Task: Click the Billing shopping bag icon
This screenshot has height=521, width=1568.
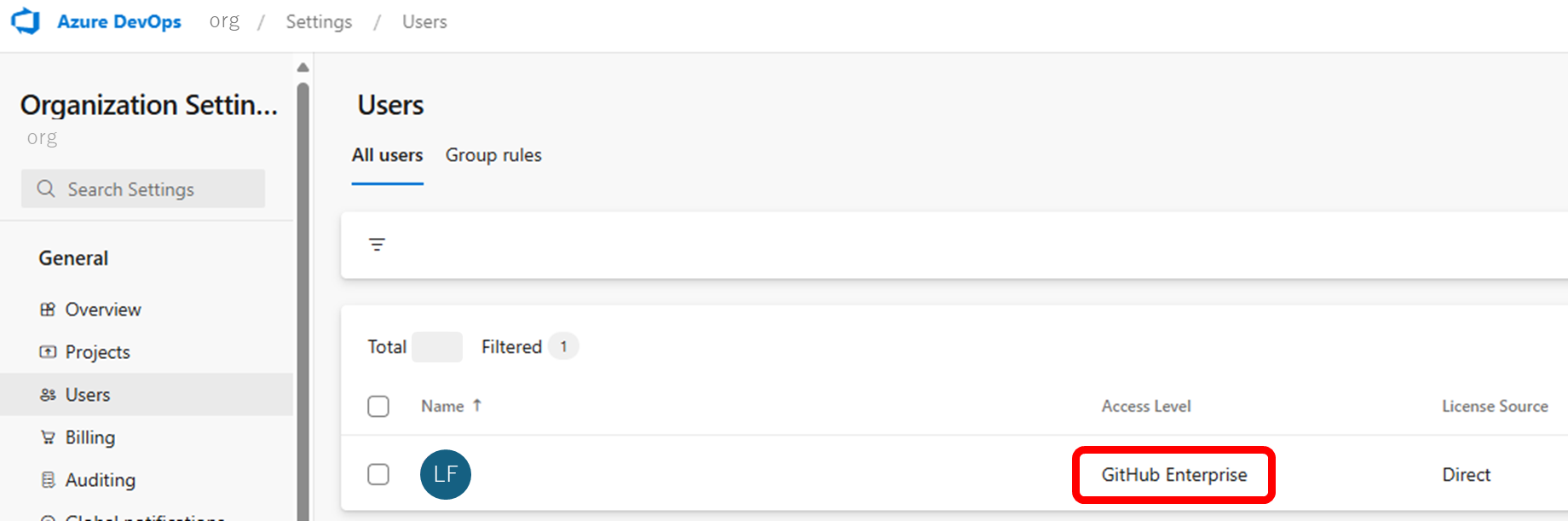Action: [48, 437]
